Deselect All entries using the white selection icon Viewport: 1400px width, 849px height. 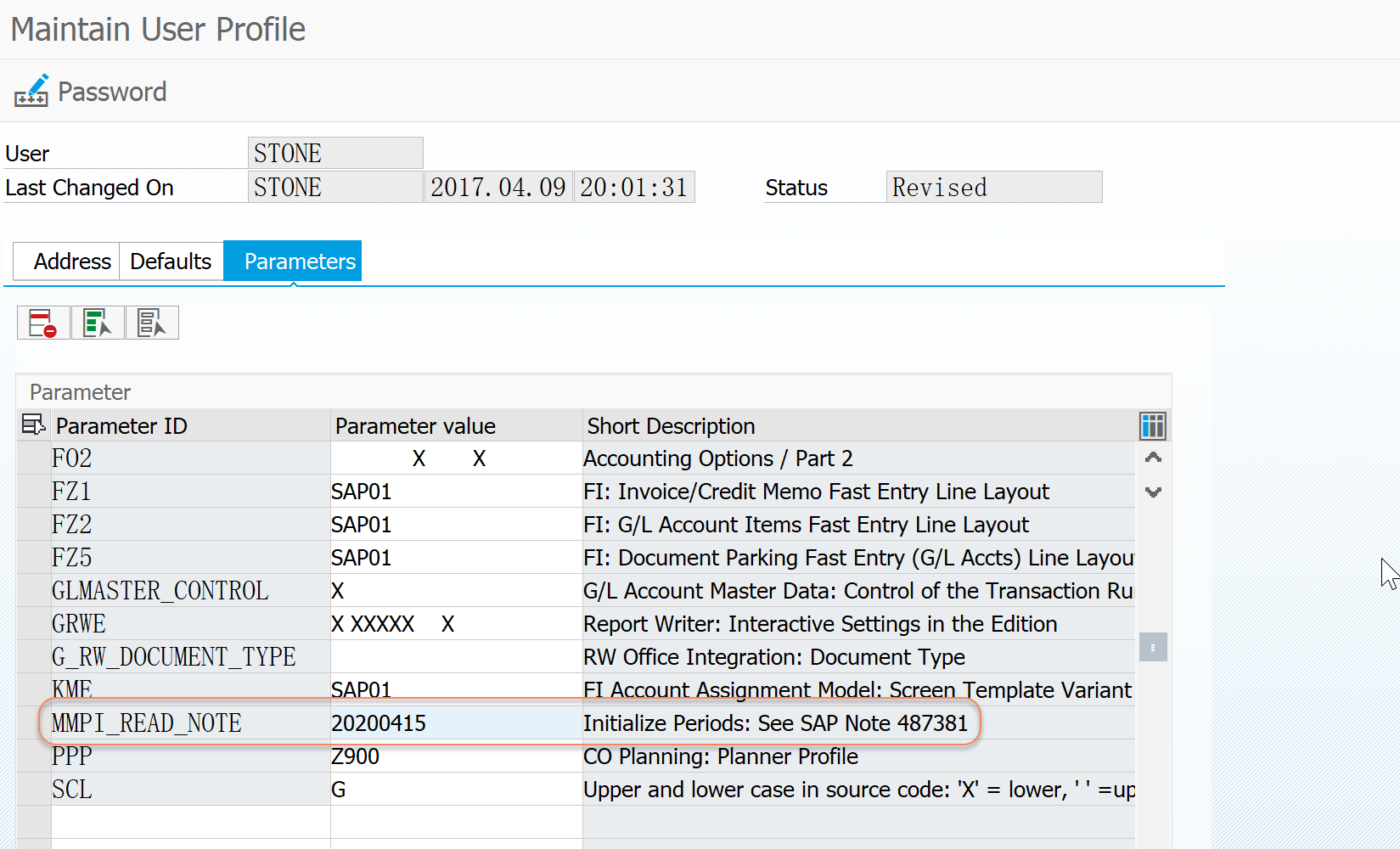152,323
